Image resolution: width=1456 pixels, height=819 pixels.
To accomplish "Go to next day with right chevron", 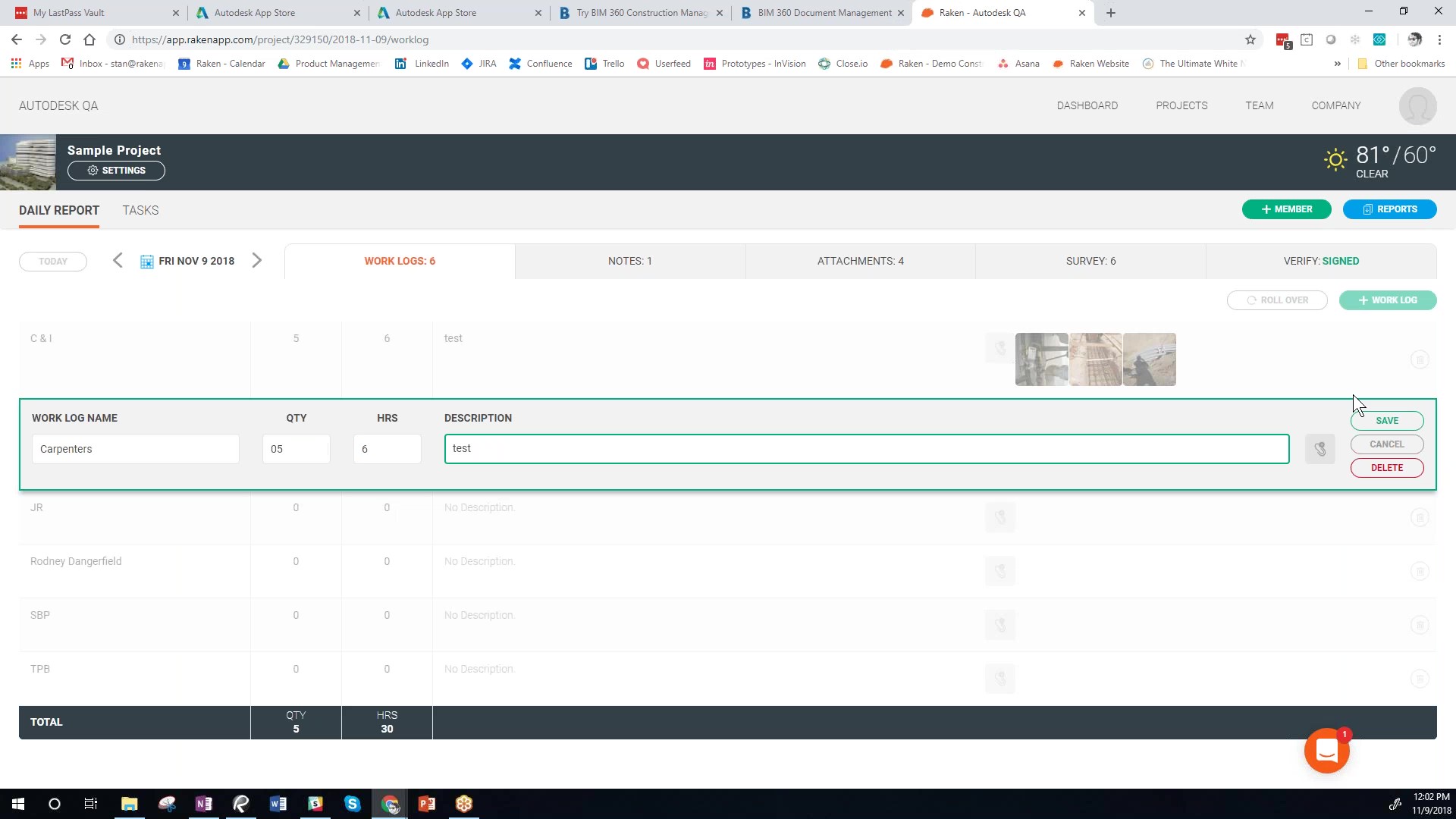I will [257, 261].
